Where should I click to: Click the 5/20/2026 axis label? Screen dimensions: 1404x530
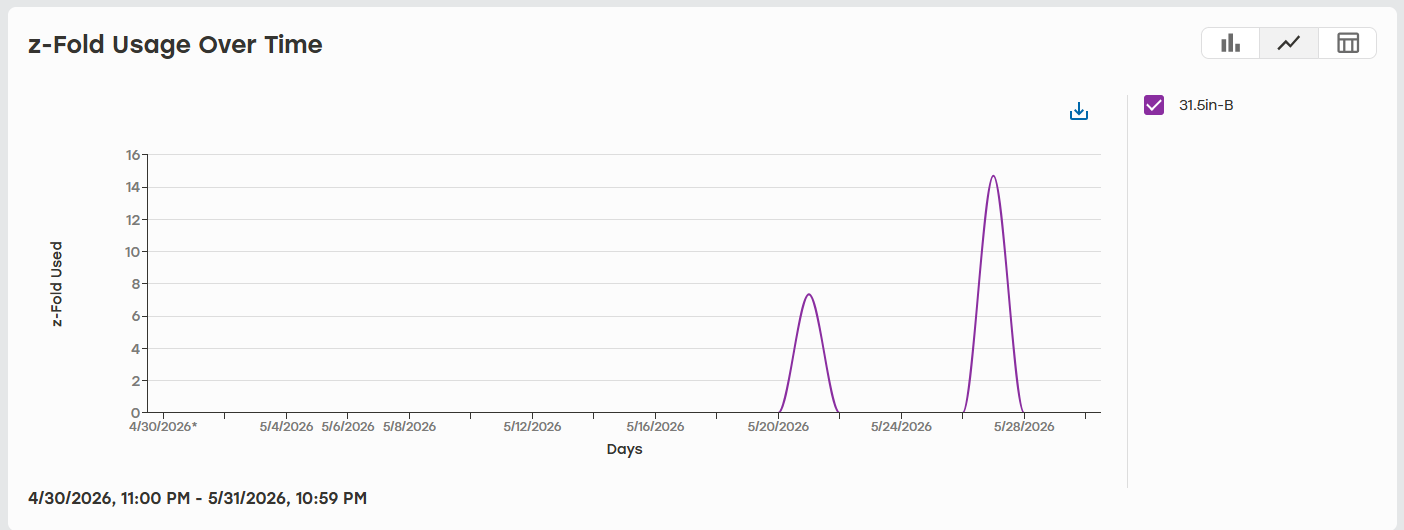[778, 427]
